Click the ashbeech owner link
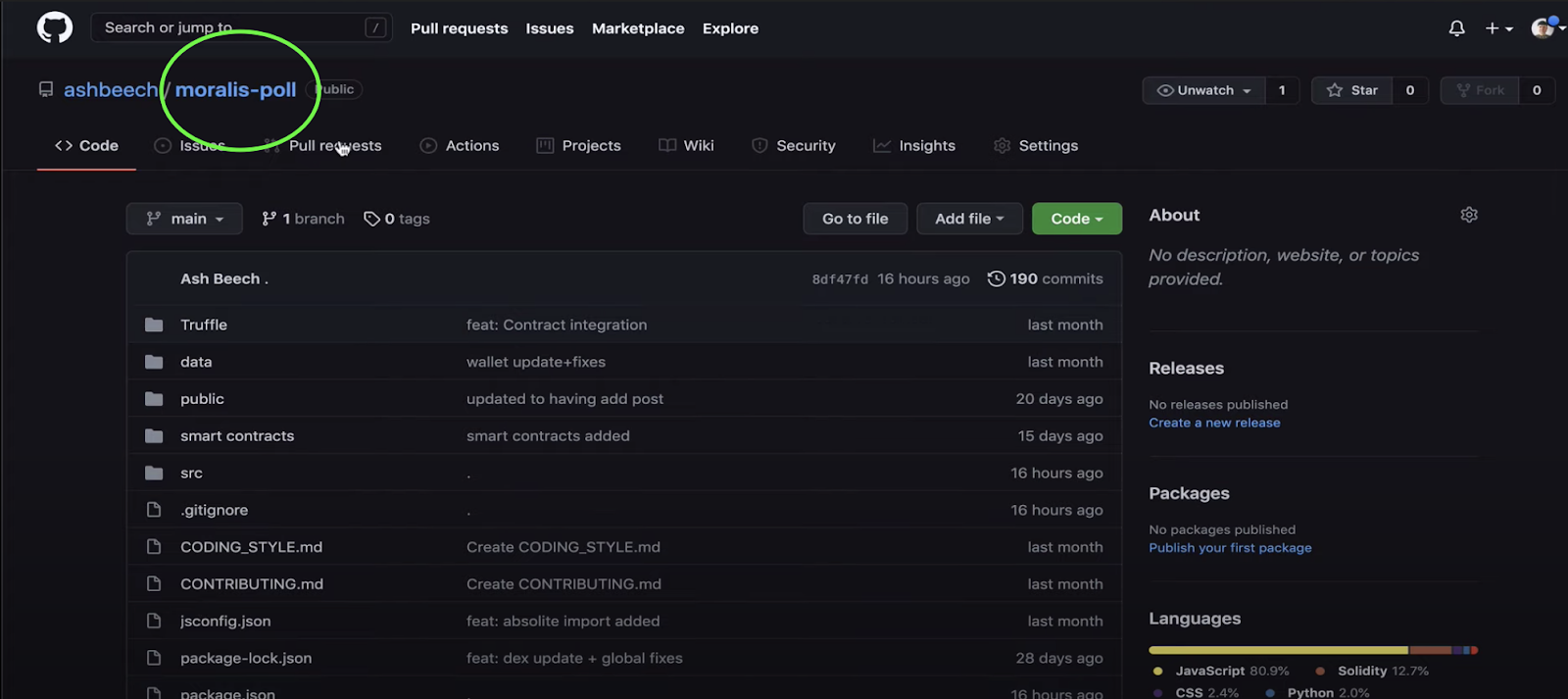 (x=111, y=89)
